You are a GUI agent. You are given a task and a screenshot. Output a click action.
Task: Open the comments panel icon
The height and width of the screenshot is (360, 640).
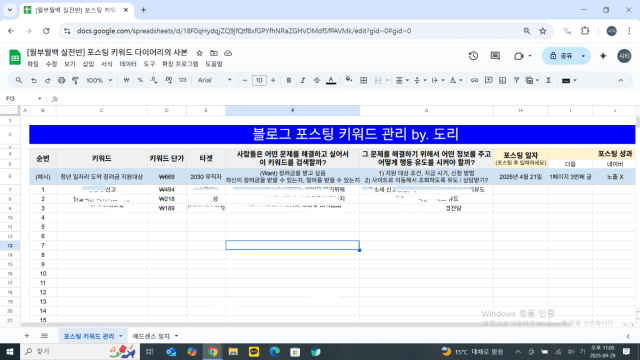(495, 56)
